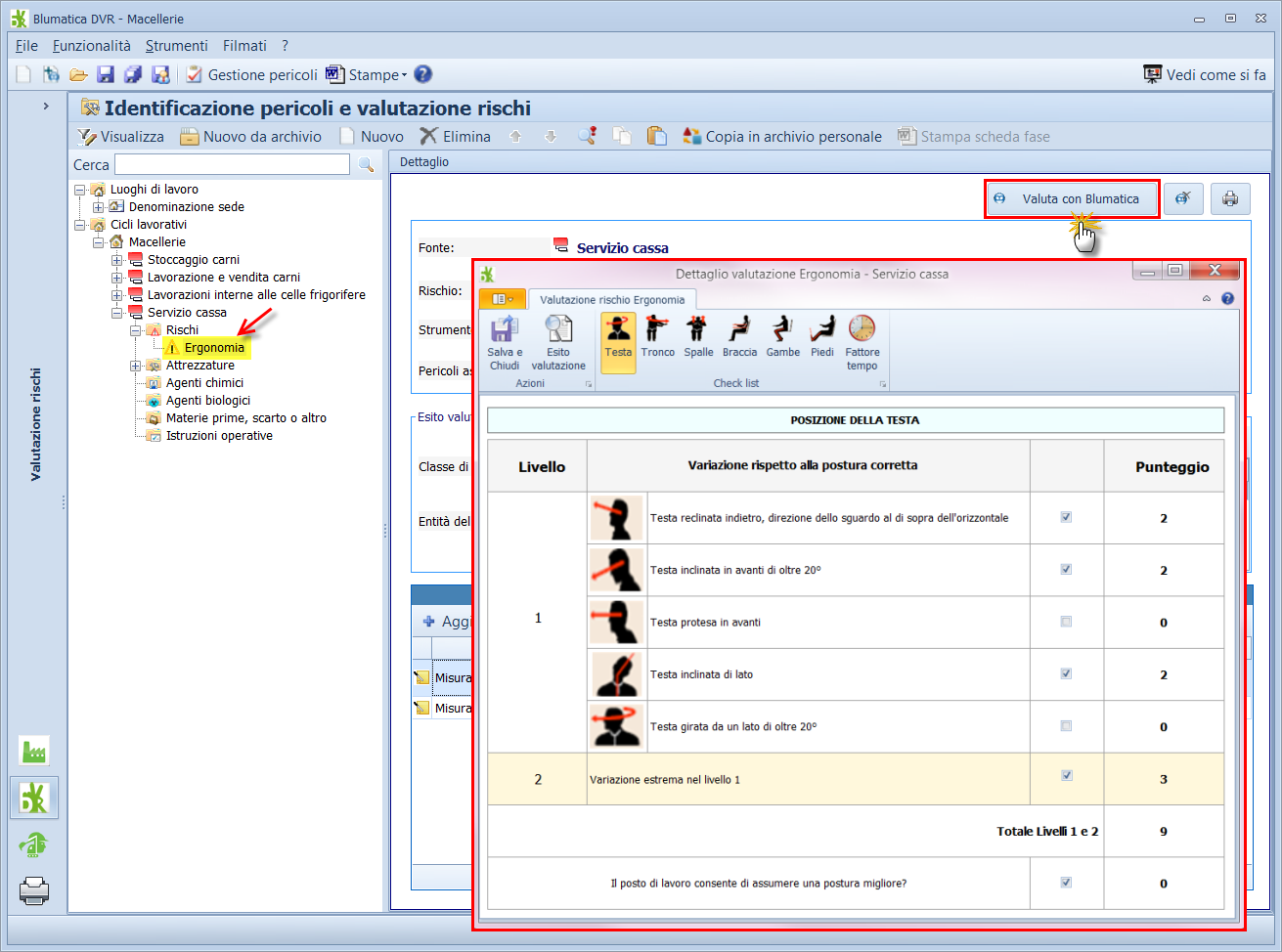Click the green Blumatica logo sidebar icon

tap(34, 798)
